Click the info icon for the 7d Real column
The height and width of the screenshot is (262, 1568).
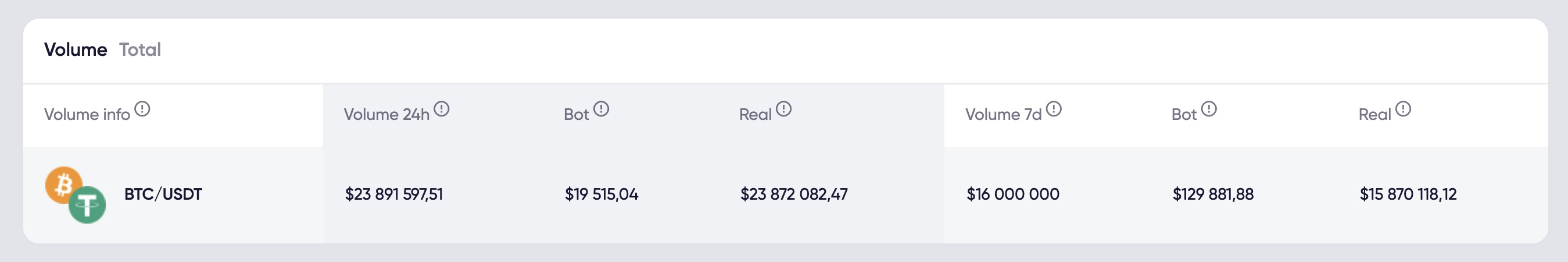click(1403, 109)
